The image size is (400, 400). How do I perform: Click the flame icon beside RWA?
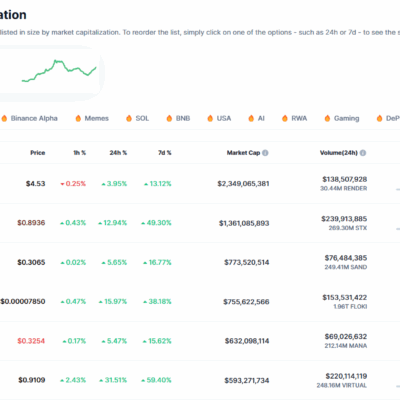tap(285, 118)
